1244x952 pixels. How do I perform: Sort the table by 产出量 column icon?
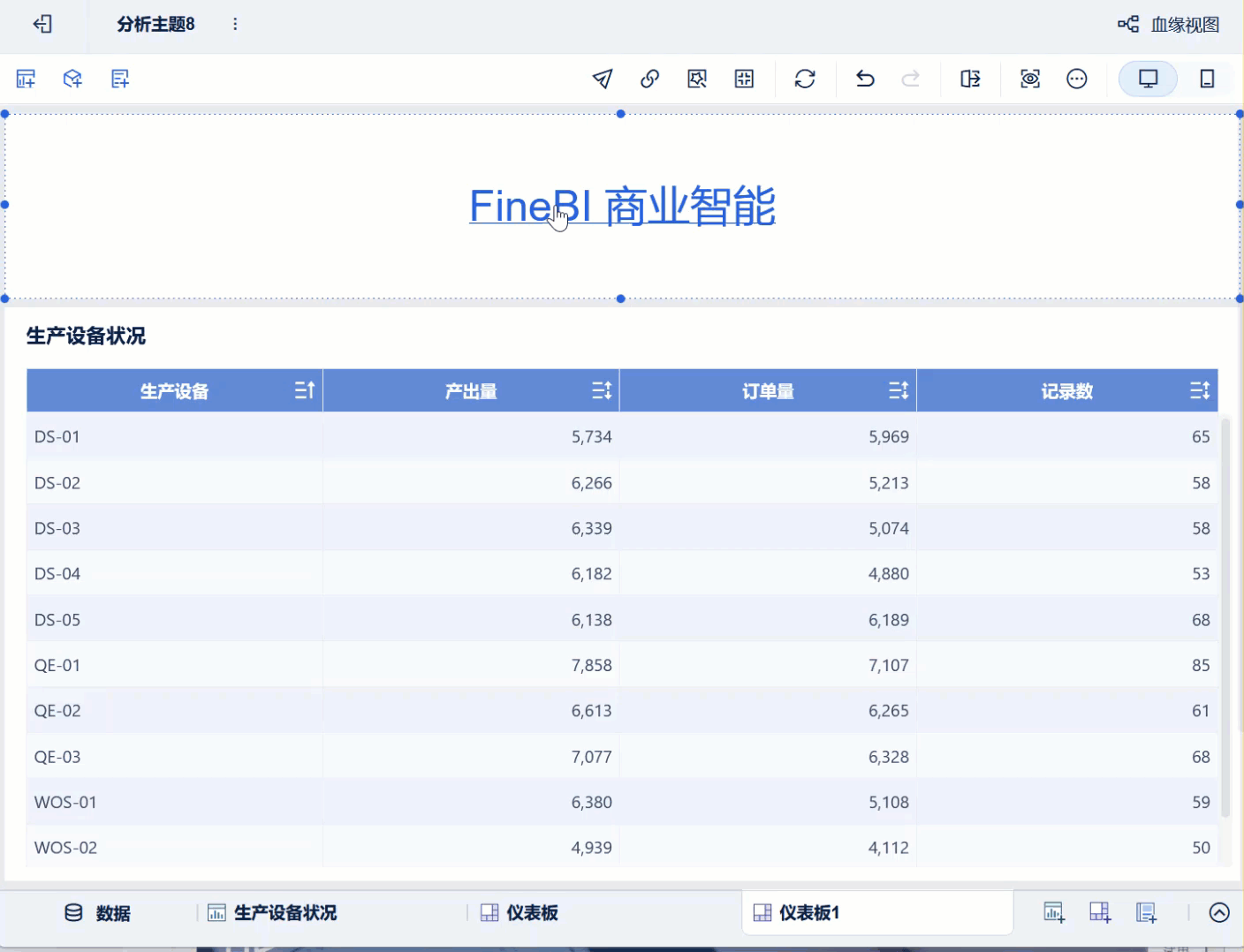pyautogui.click(x=602, y=390)
